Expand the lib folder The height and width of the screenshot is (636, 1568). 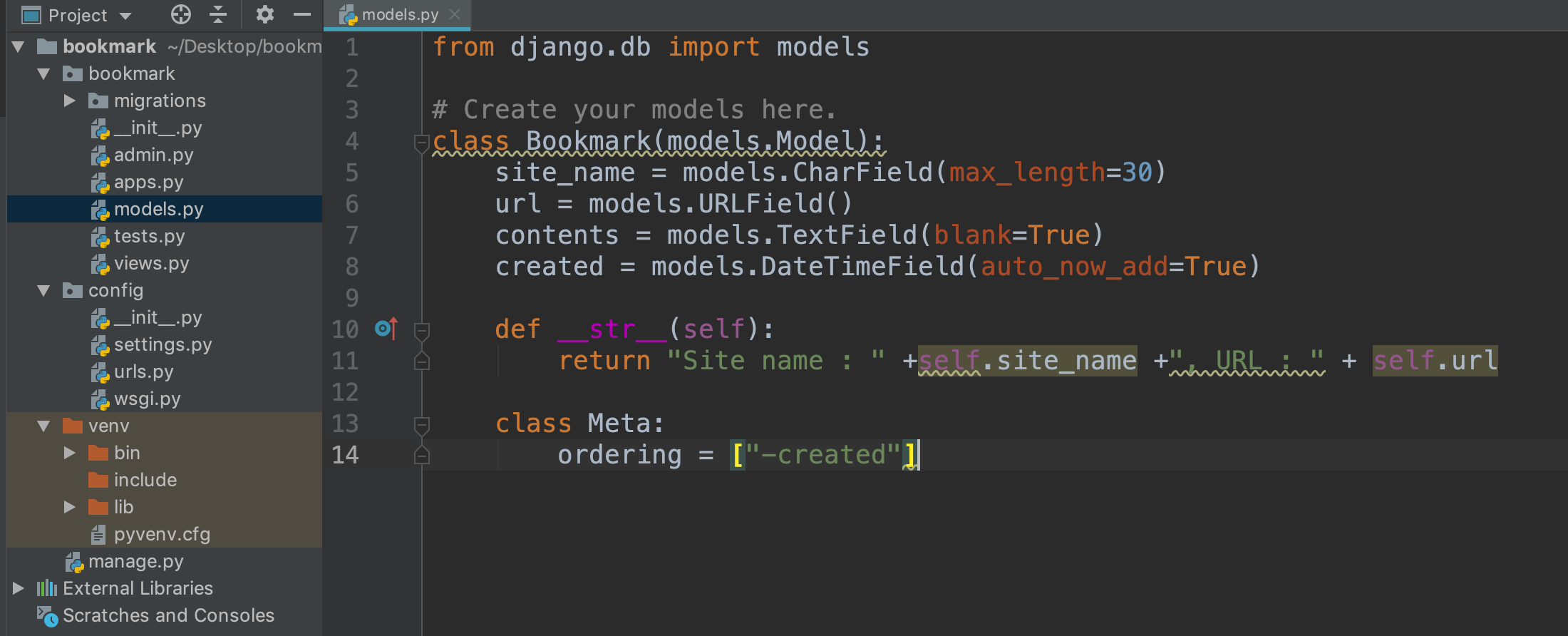point(70,507)
